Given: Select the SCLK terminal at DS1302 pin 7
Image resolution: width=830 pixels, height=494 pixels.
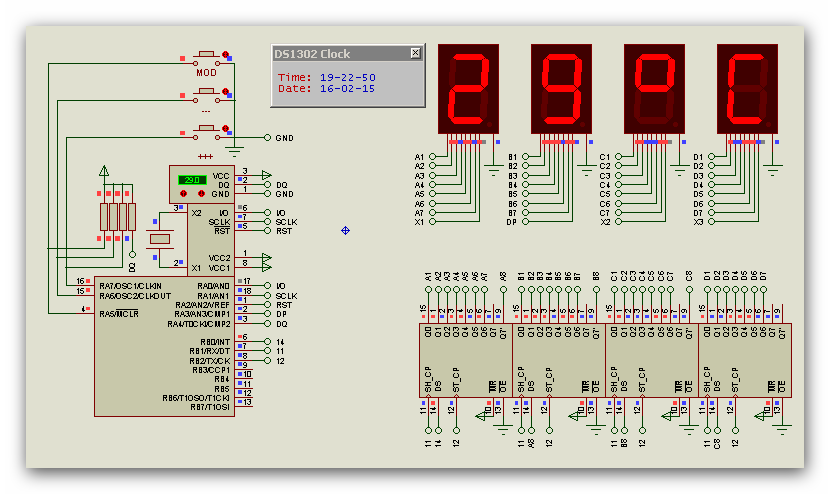Looking at the screenshot, I should point(268,222).
